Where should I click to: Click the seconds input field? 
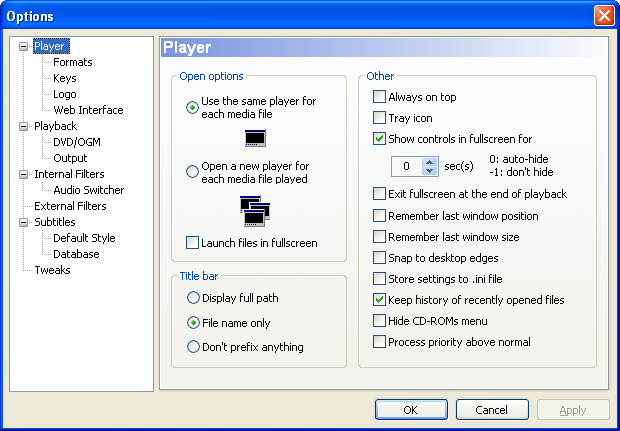coord(406,166)
